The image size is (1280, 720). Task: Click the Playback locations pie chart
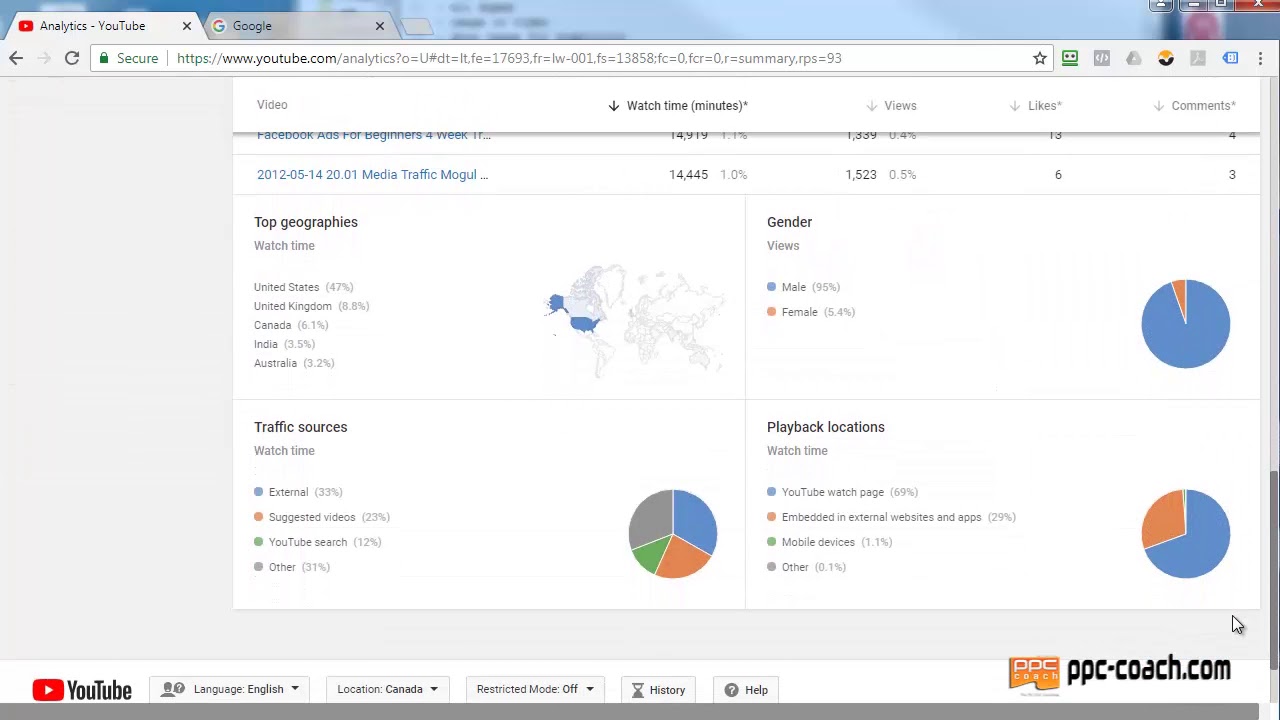coord(1186,534)
